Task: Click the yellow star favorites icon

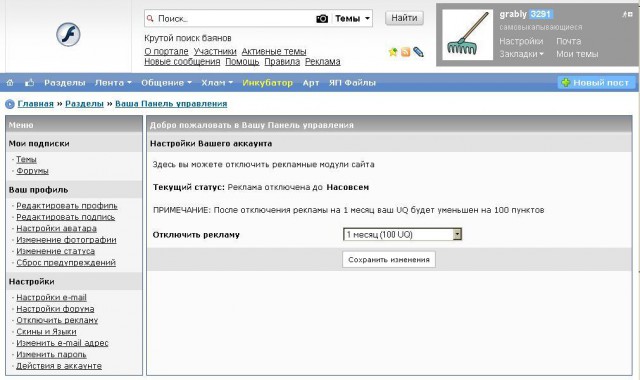Action: 393,52
